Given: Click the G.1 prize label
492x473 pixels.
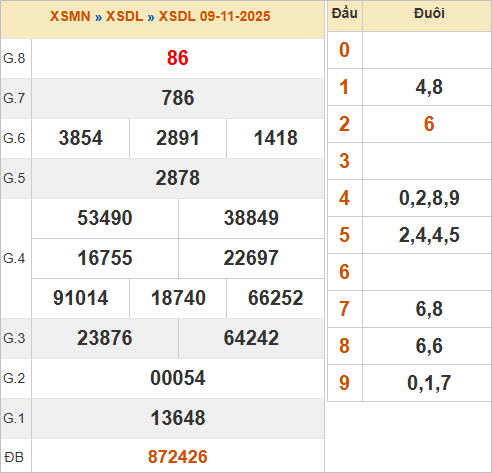Looking at the screenshot, I should [14, 418].
